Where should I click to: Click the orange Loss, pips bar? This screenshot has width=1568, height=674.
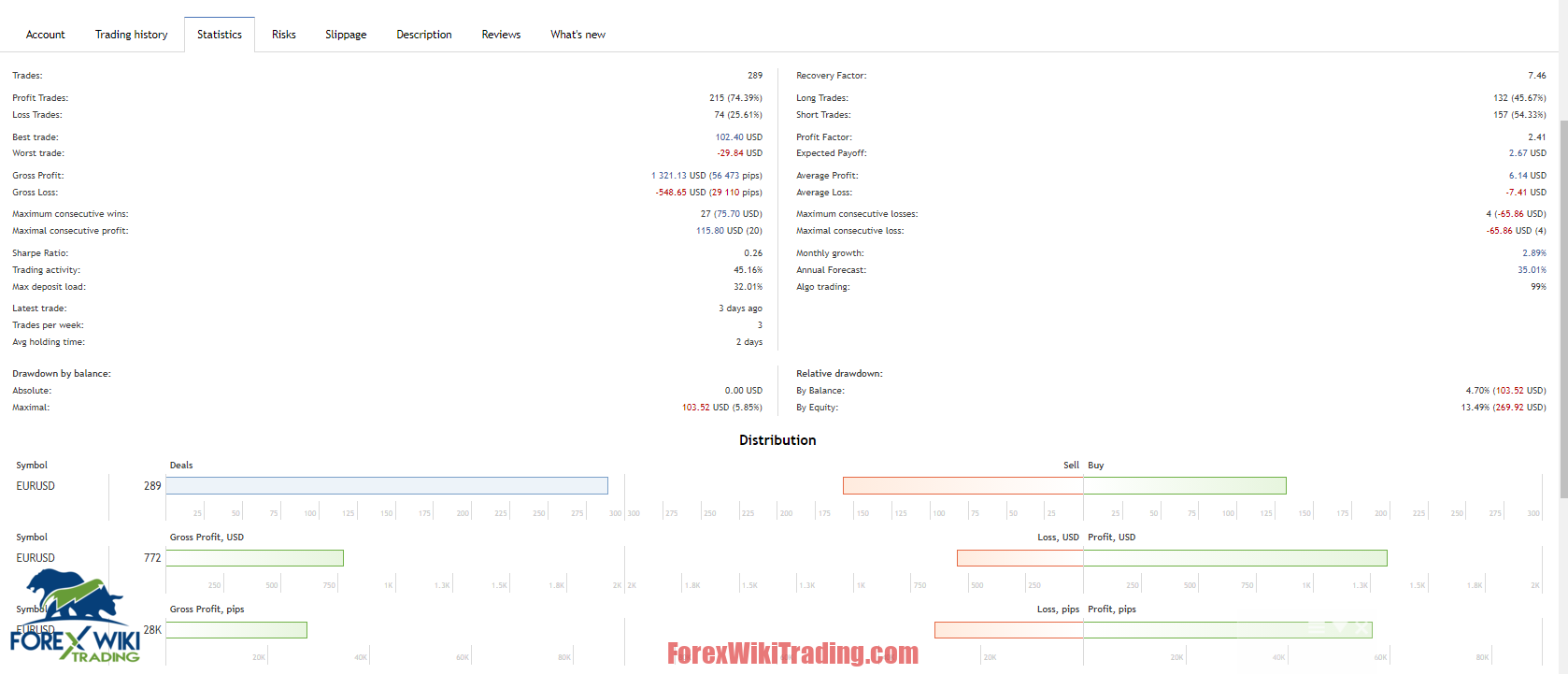tap(1009, 630)
